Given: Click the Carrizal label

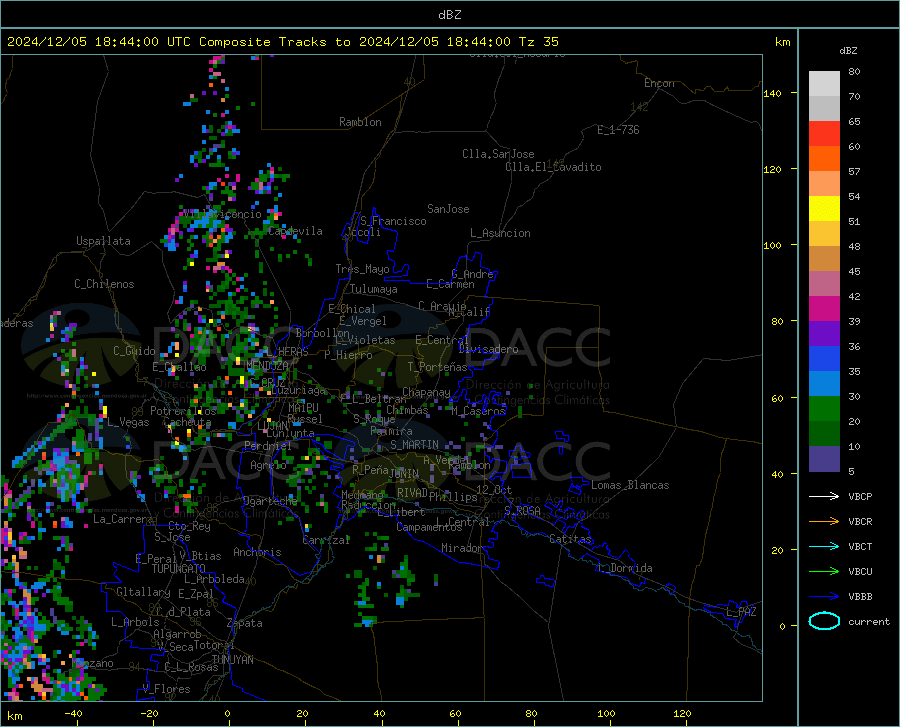Looking at the screenshot, I should [326, 540].
